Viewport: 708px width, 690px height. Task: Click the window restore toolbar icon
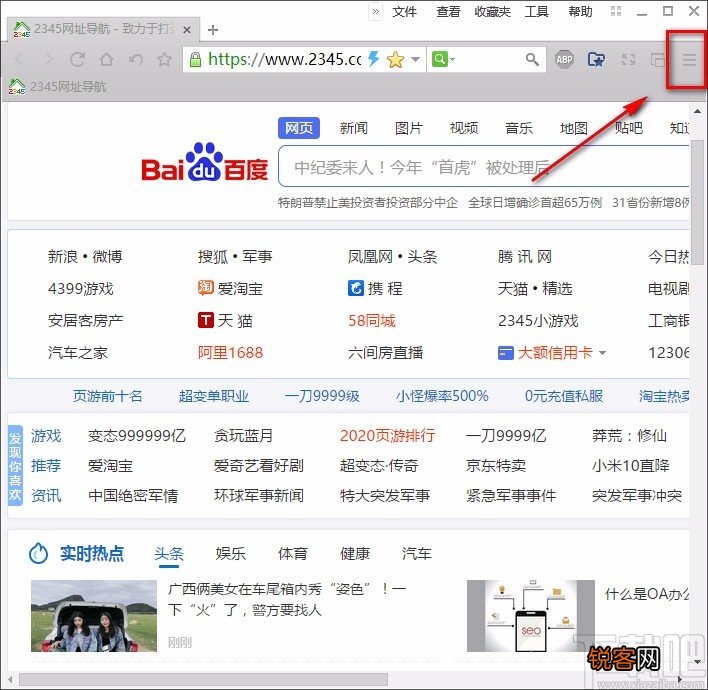[657, 59]
